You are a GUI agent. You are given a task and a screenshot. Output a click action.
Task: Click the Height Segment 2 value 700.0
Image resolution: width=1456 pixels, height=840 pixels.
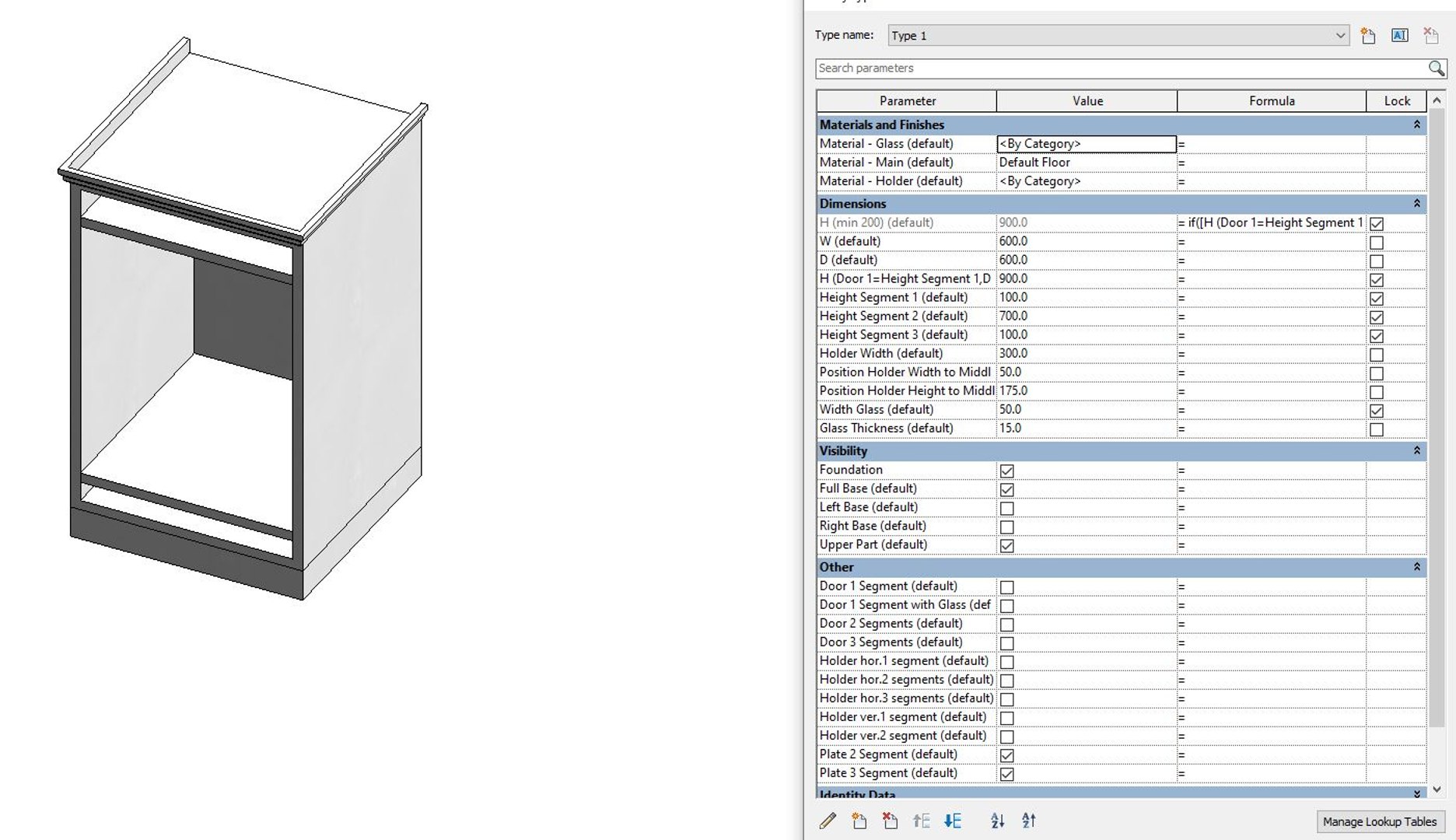(1087, 317)
